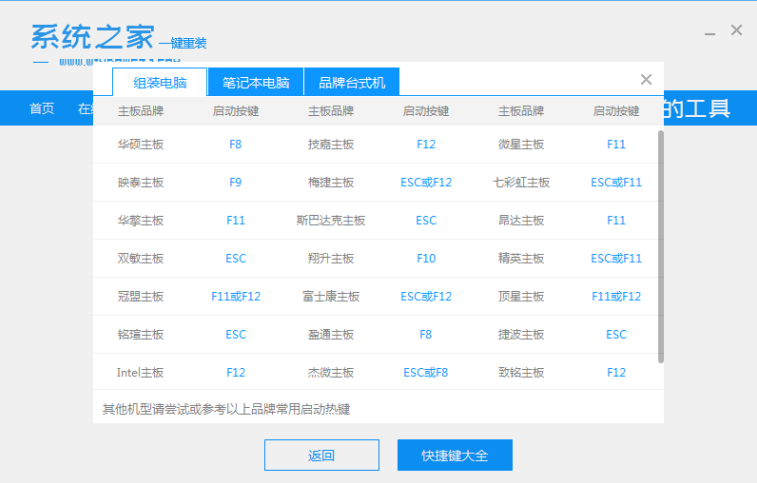
Task: Close the boot hotkey dialog
Action: coord(646,80)
